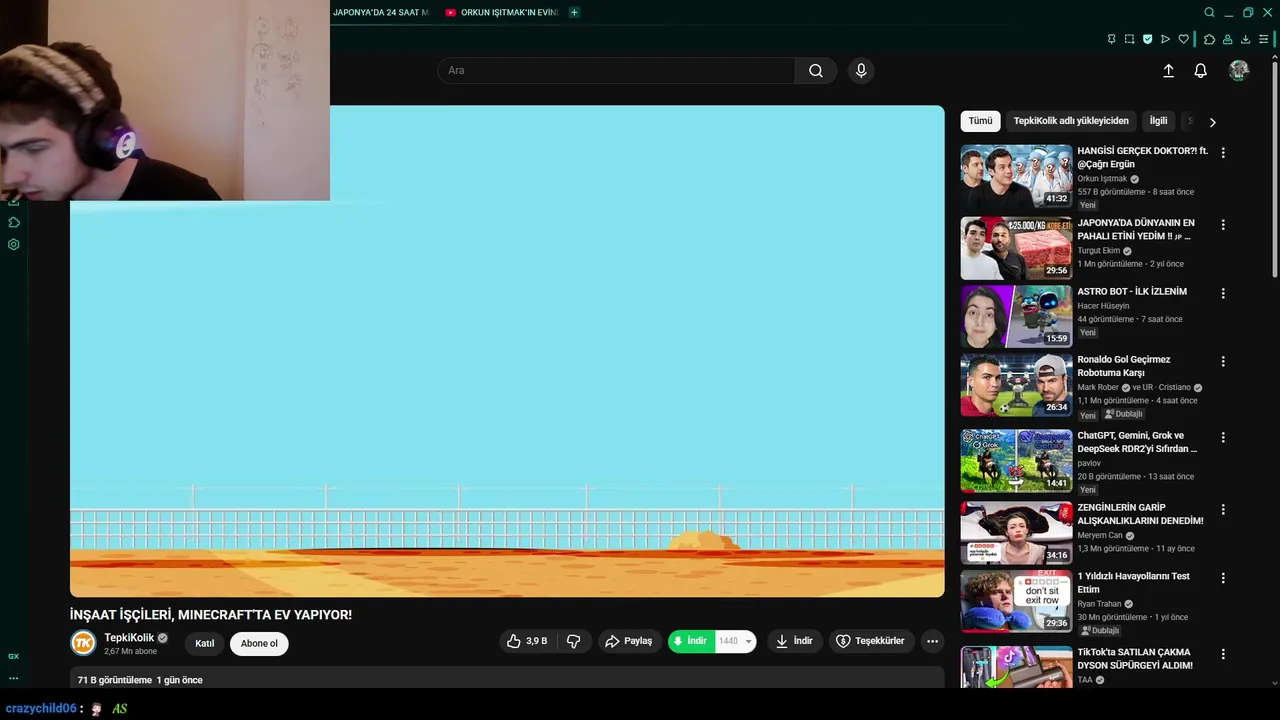Click the My Flow send icon
The image size is (1280, 720).
tap(1165, 39)
